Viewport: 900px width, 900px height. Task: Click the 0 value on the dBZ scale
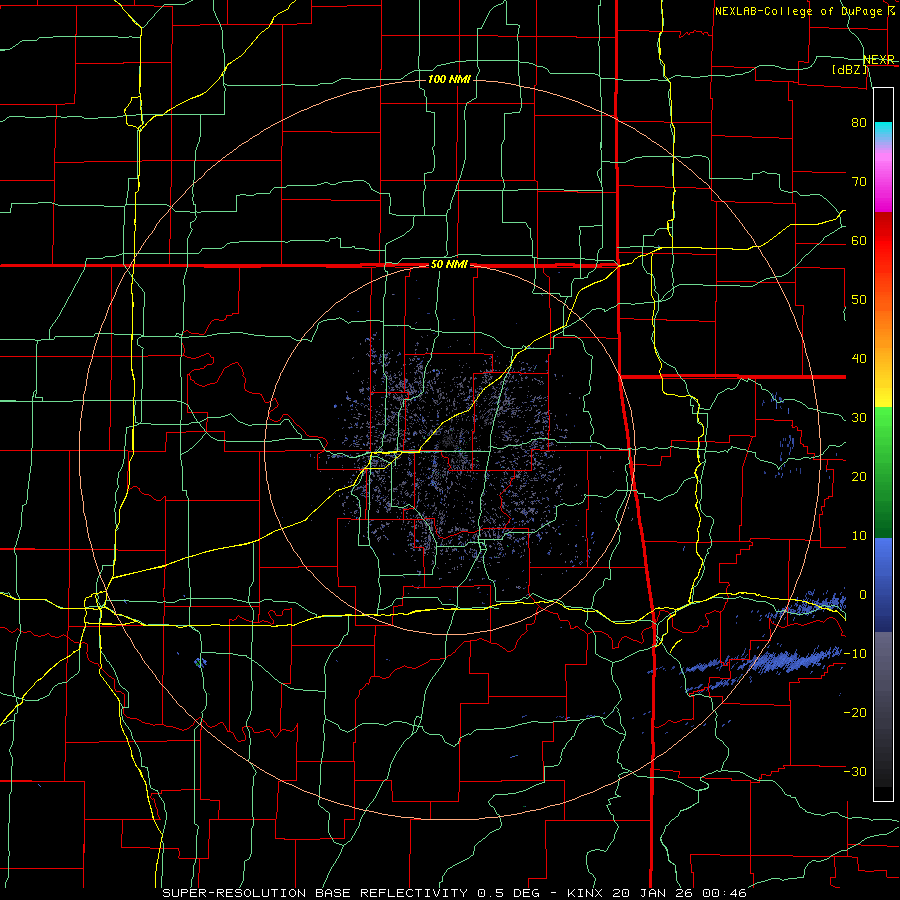point(863,595)
